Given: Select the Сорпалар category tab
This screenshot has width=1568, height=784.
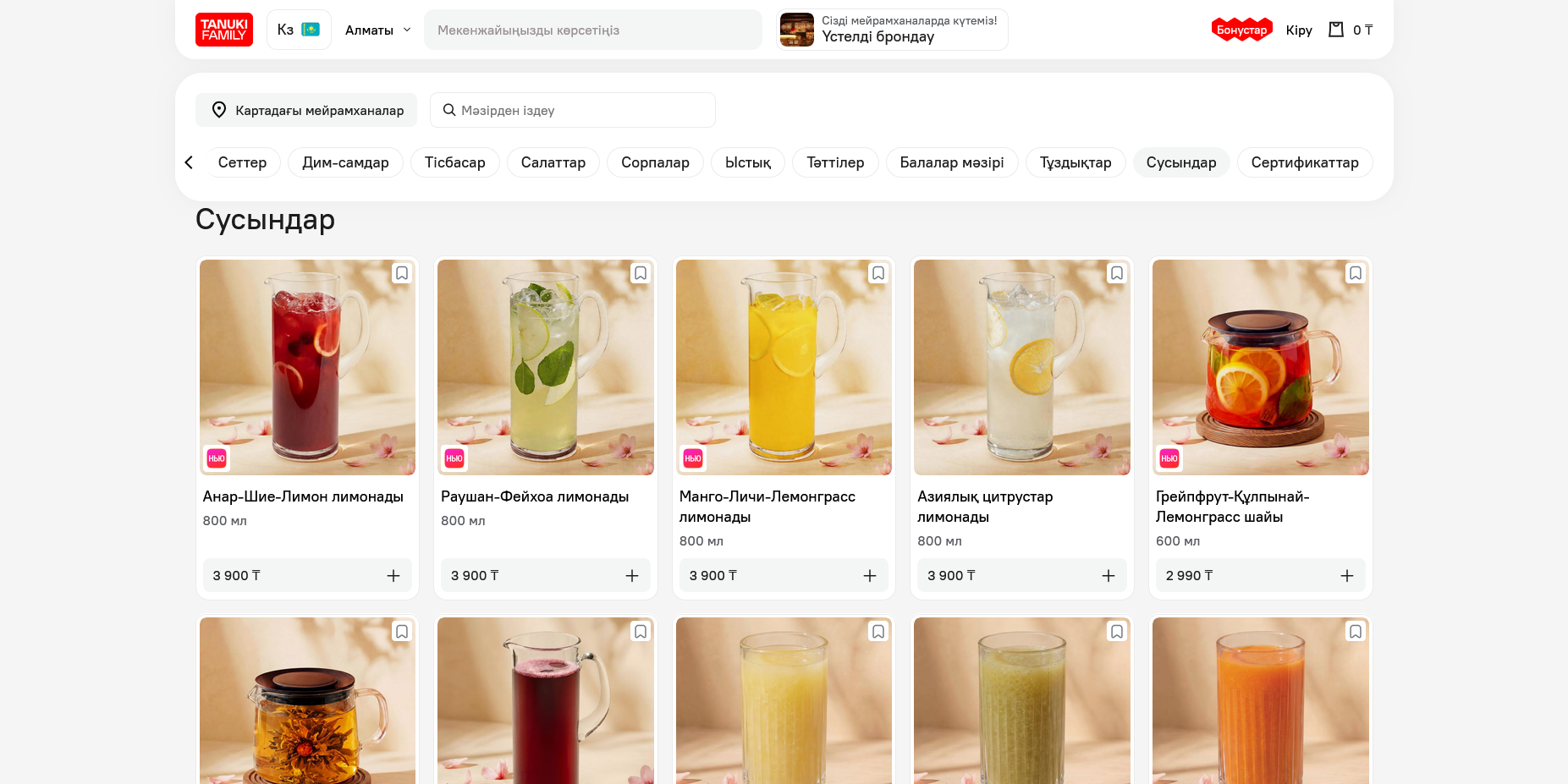Looking at the screenshot, I should [655, 162].
